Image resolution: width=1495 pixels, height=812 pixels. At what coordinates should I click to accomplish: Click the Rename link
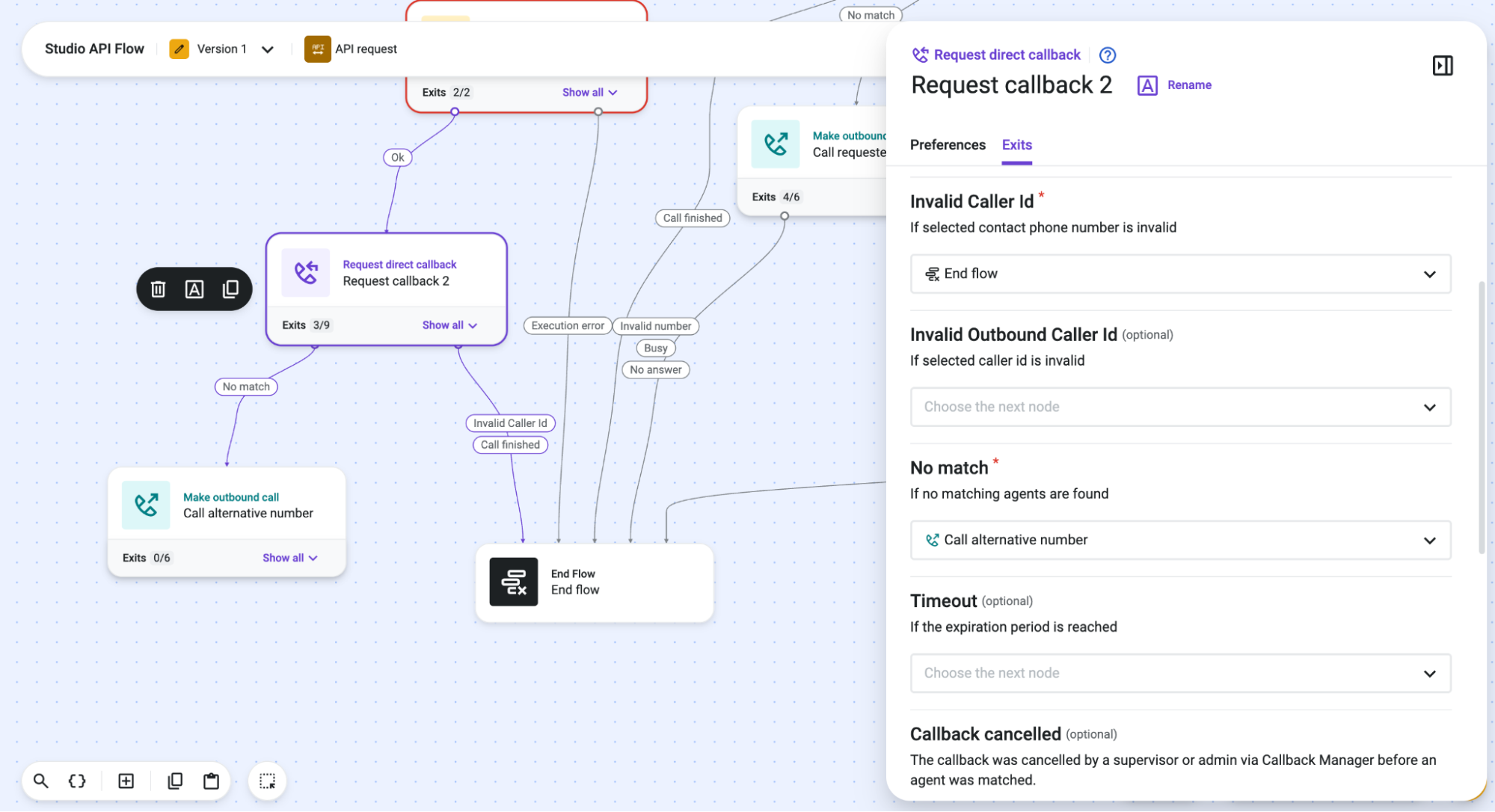pyautogui.click(x=1189, y=85)
